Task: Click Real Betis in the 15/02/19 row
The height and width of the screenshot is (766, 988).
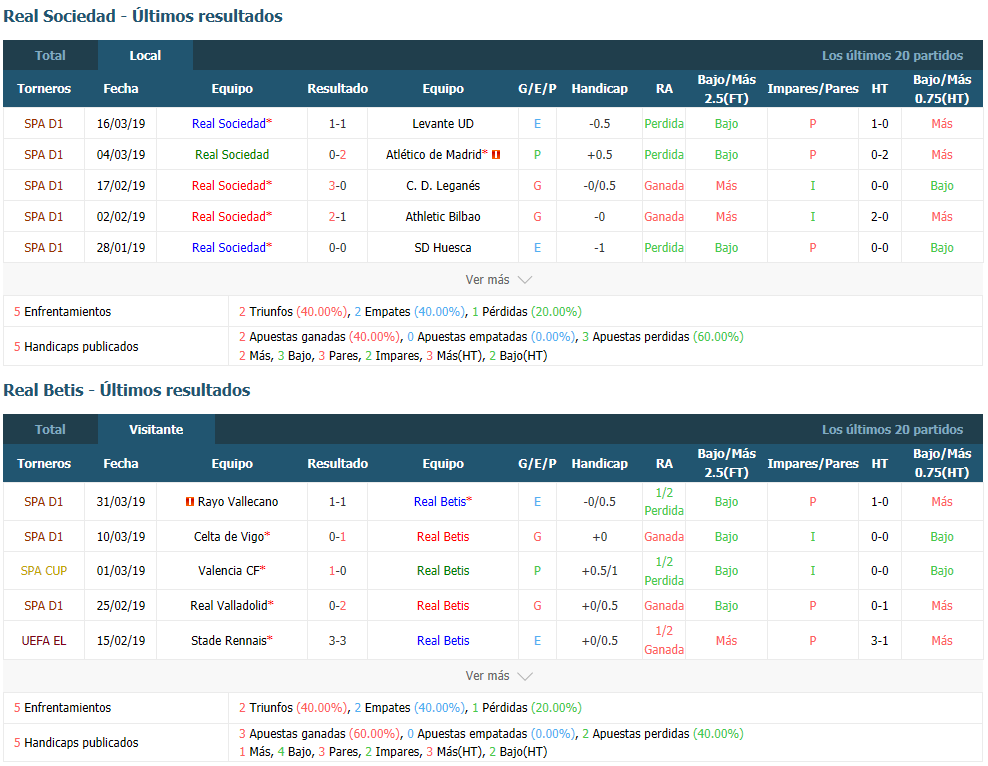Action: 443,641
